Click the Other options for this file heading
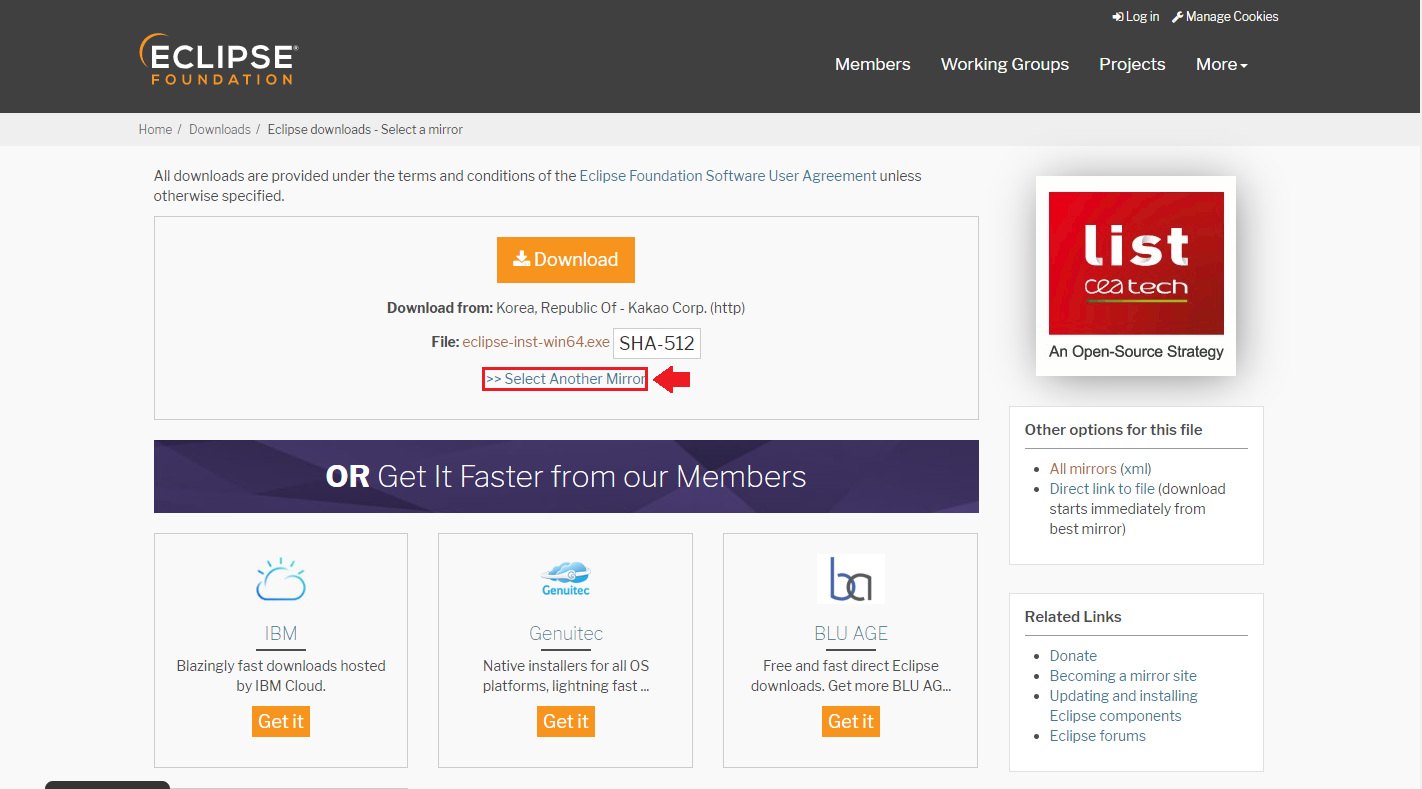1422x789 pixels. click(x=1114, y=430)
